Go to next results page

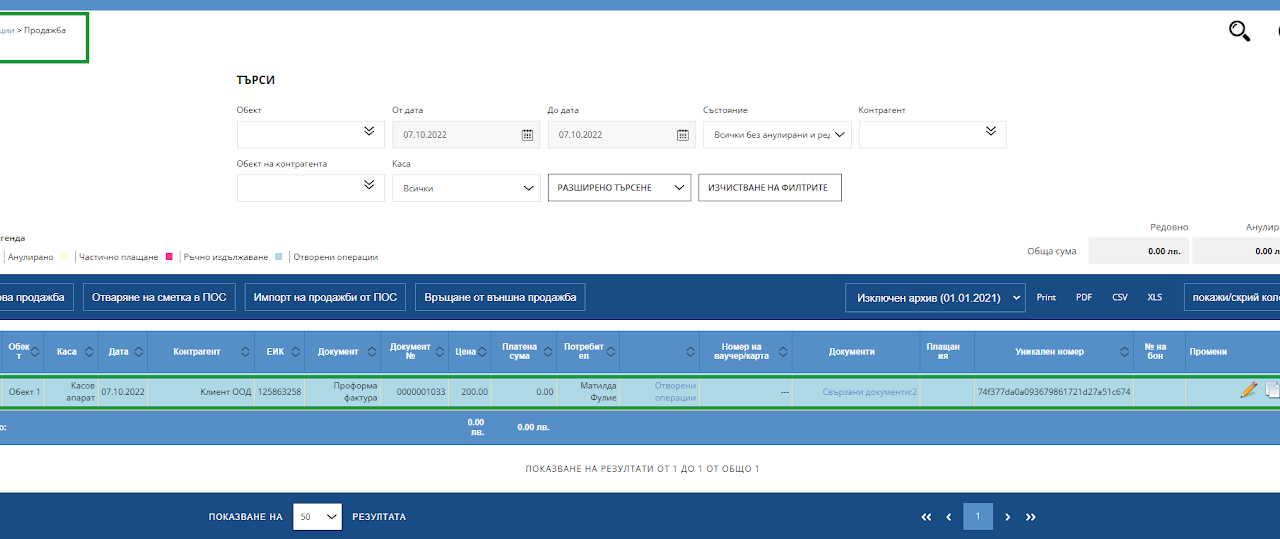(1008, 517)
